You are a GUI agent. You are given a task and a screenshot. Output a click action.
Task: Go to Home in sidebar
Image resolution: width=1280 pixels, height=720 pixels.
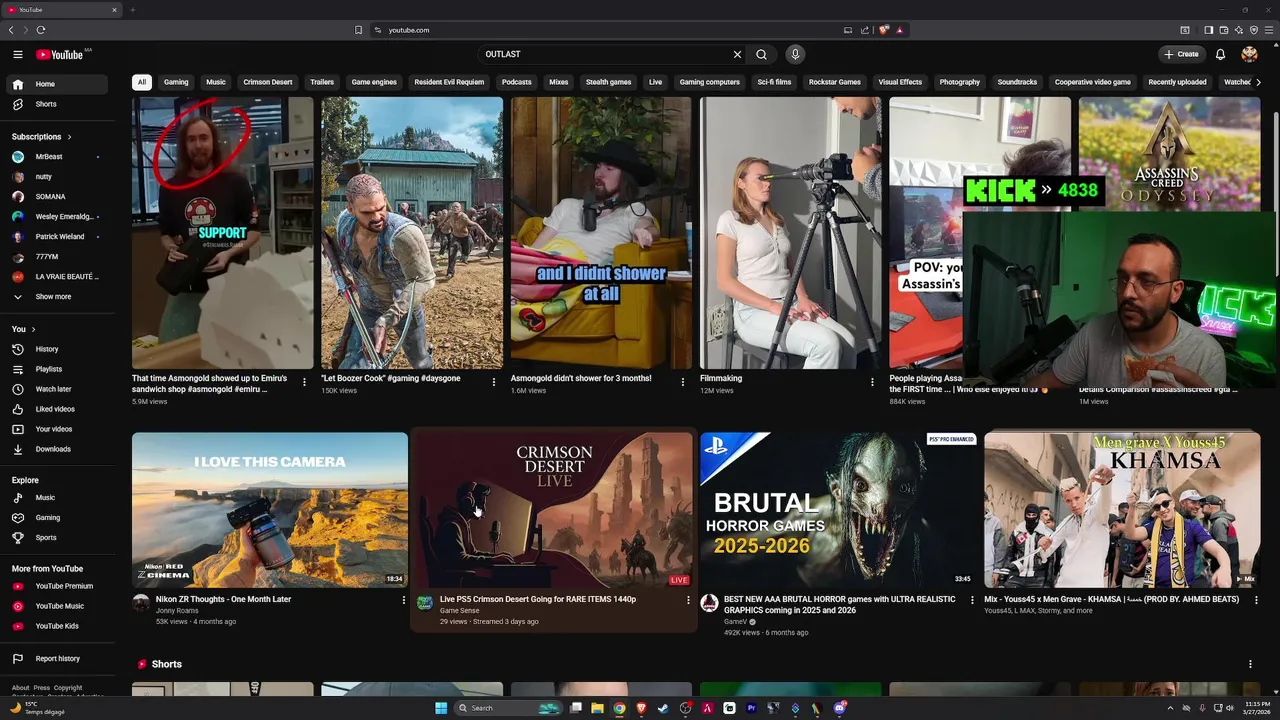[x=59, y=84]
